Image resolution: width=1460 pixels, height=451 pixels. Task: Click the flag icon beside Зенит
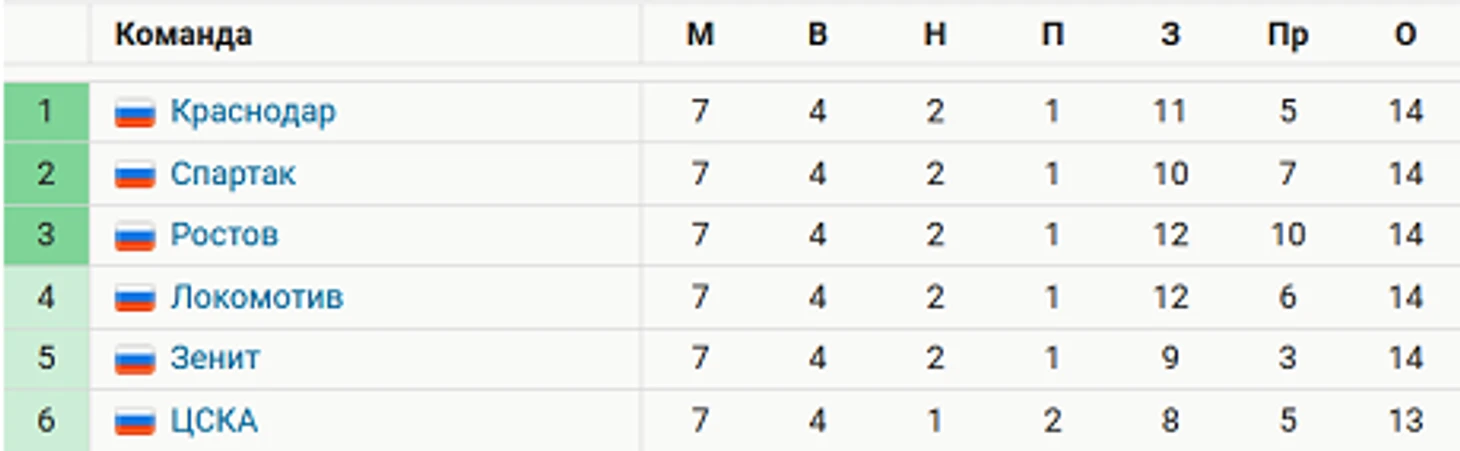click(134, 359)
